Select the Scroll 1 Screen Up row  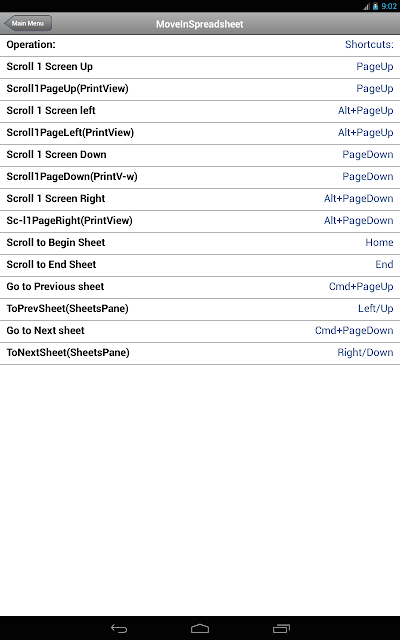tap(200, 67)
